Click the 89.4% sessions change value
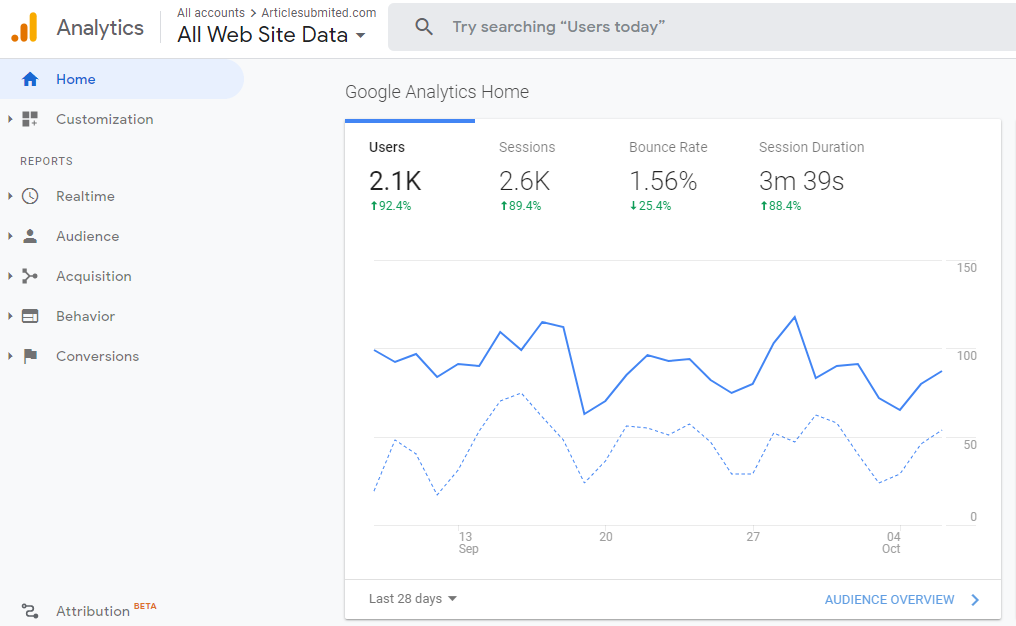Viewport: 1016px width, 626px height. coord(520,206)
